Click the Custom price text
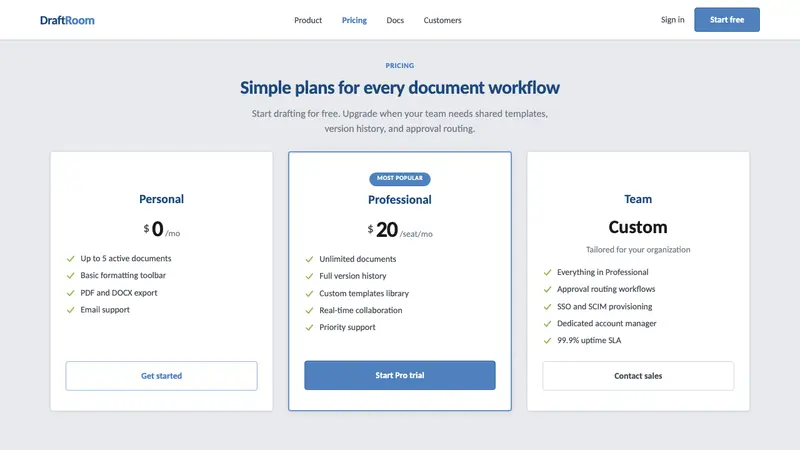Viewport: 800px width, 450px height. (638, 227)
